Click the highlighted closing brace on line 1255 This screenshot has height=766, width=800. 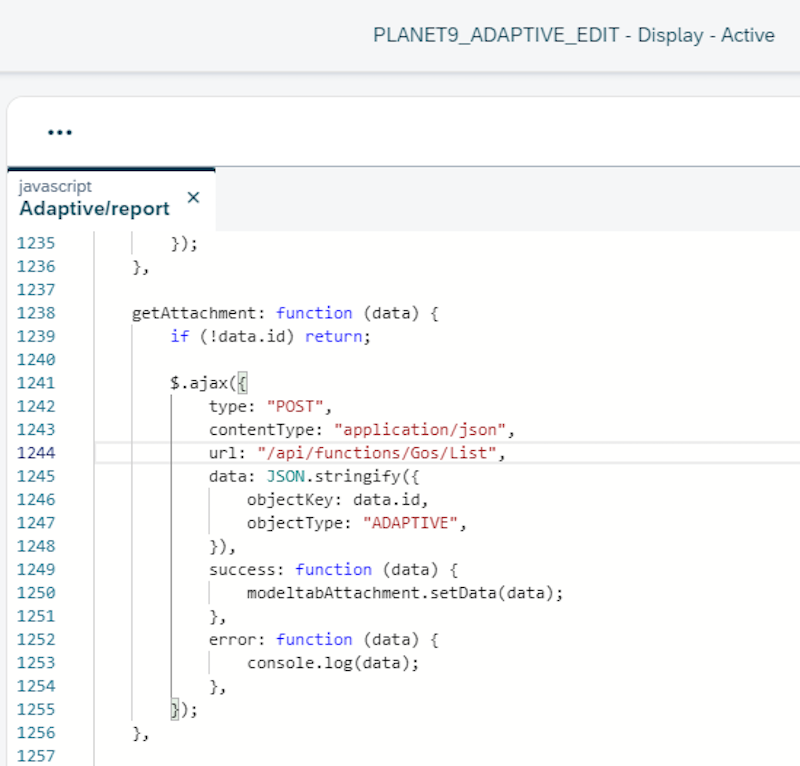pyautogui.click(x=174, y=709)
